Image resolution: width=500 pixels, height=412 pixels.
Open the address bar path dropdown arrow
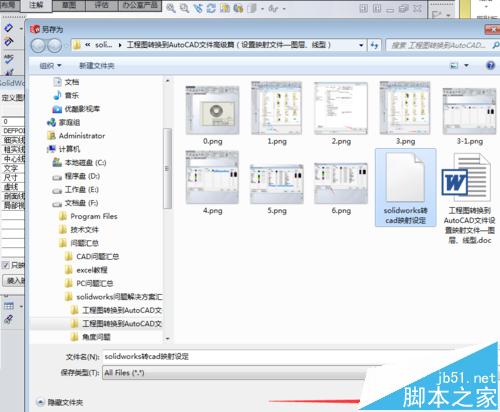click(x=361, y=45)
